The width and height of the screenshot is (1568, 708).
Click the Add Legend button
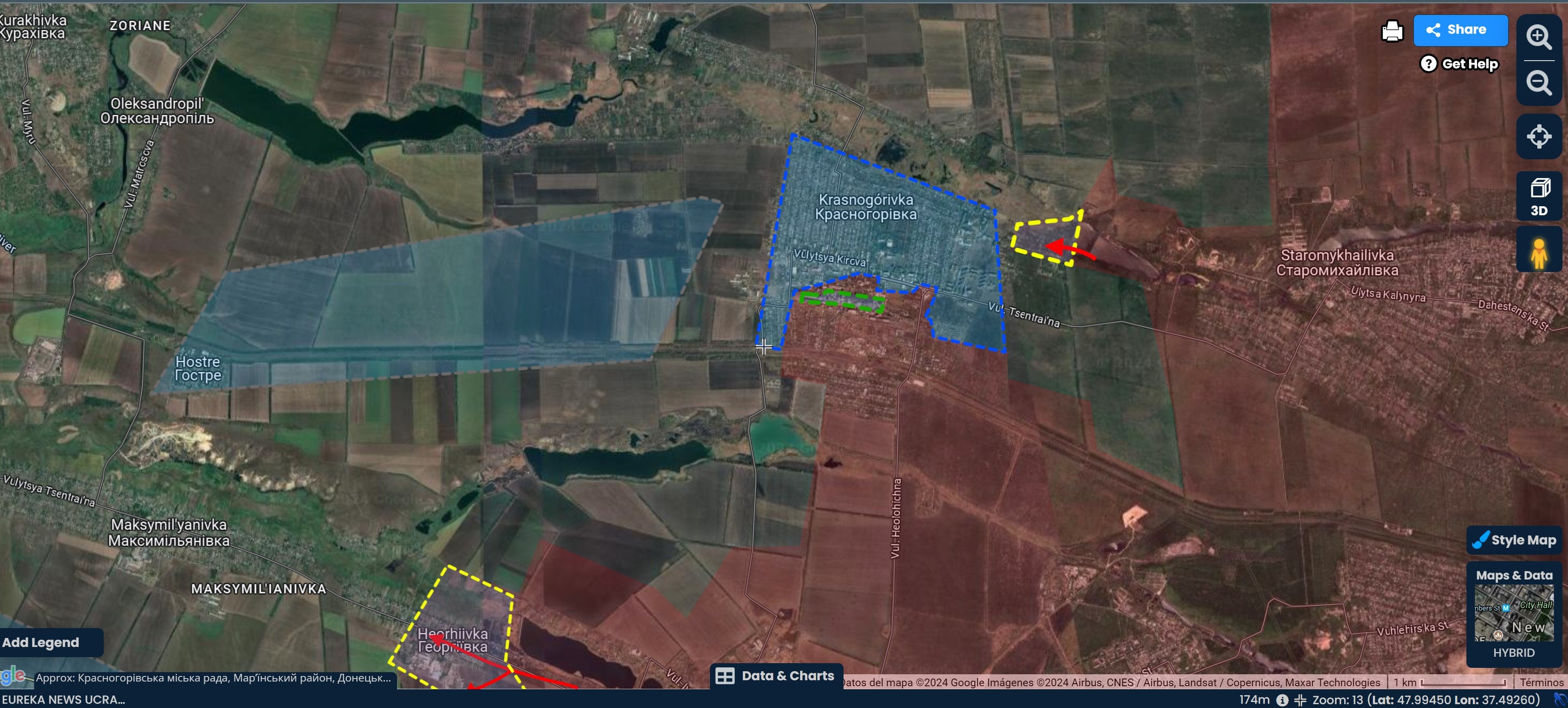click(41, 642)
